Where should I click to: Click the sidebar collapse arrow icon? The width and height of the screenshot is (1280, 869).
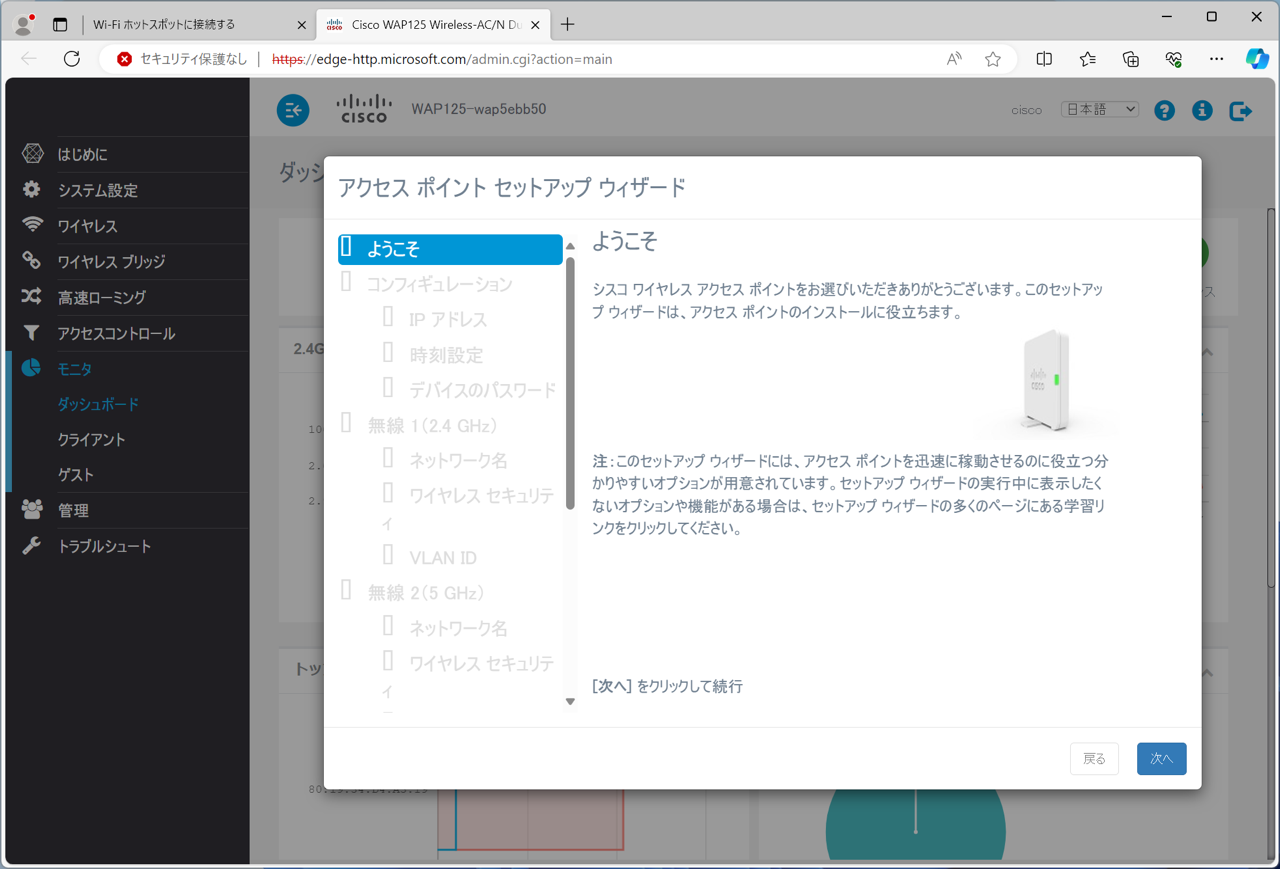[293, 110]
